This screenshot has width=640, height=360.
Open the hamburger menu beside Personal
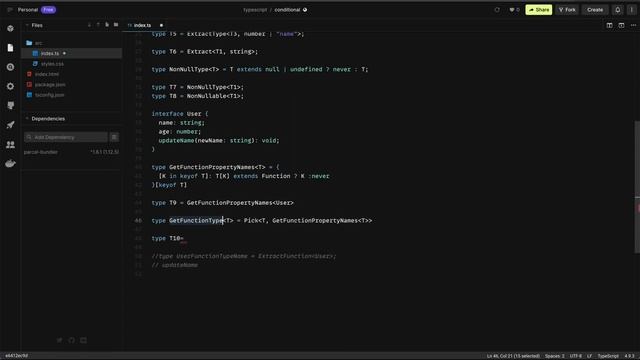click(9, 10)
